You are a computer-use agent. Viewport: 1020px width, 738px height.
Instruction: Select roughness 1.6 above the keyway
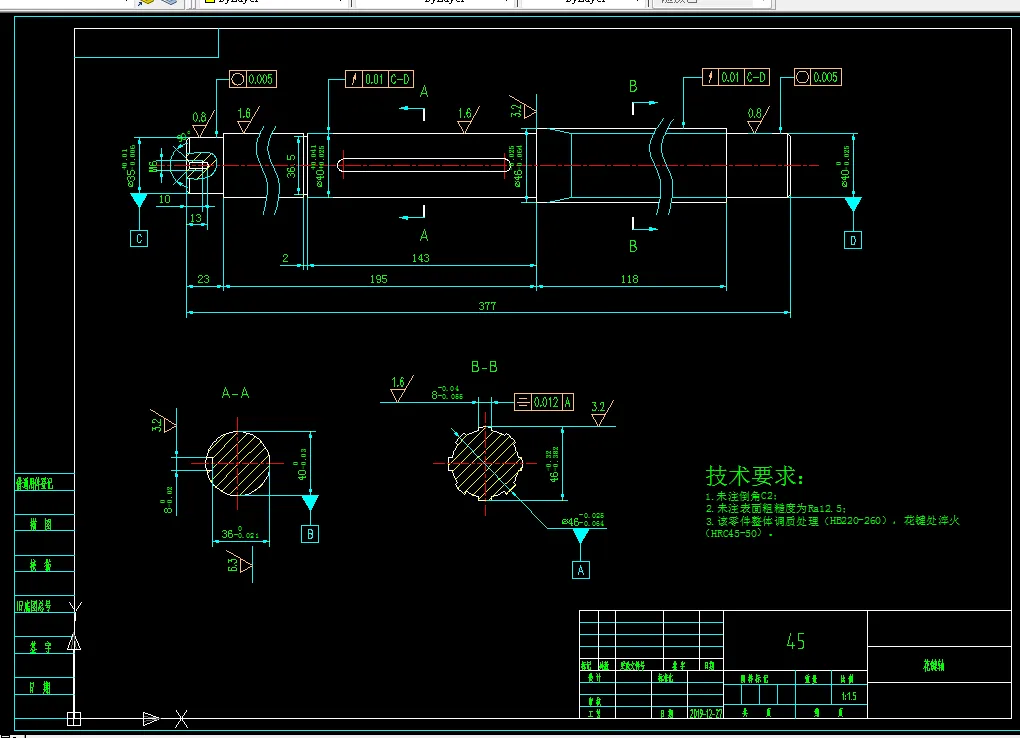click(468, 119)
